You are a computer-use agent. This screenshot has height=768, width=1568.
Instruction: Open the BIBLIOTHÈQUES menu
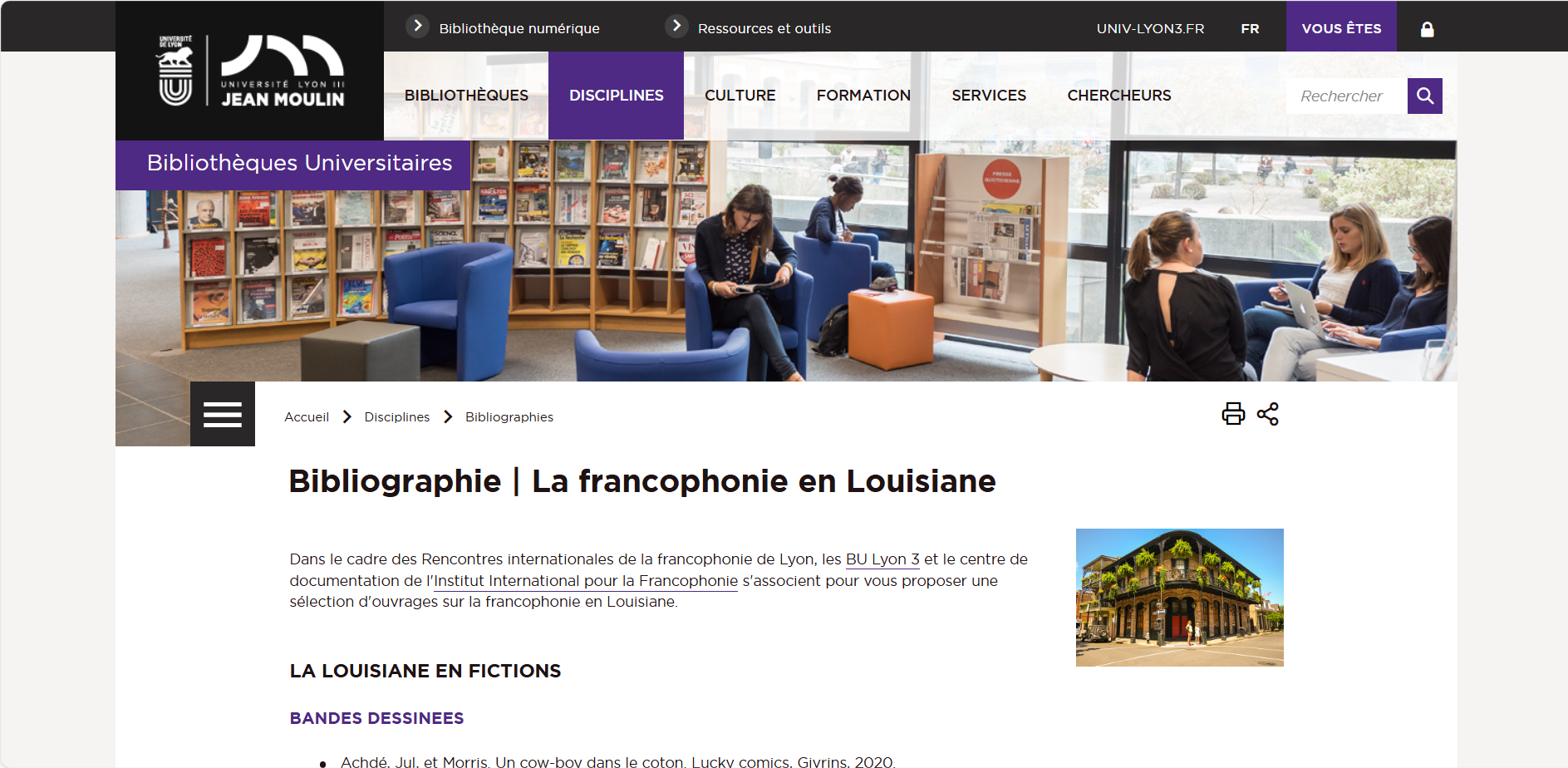tap(466, 96)
